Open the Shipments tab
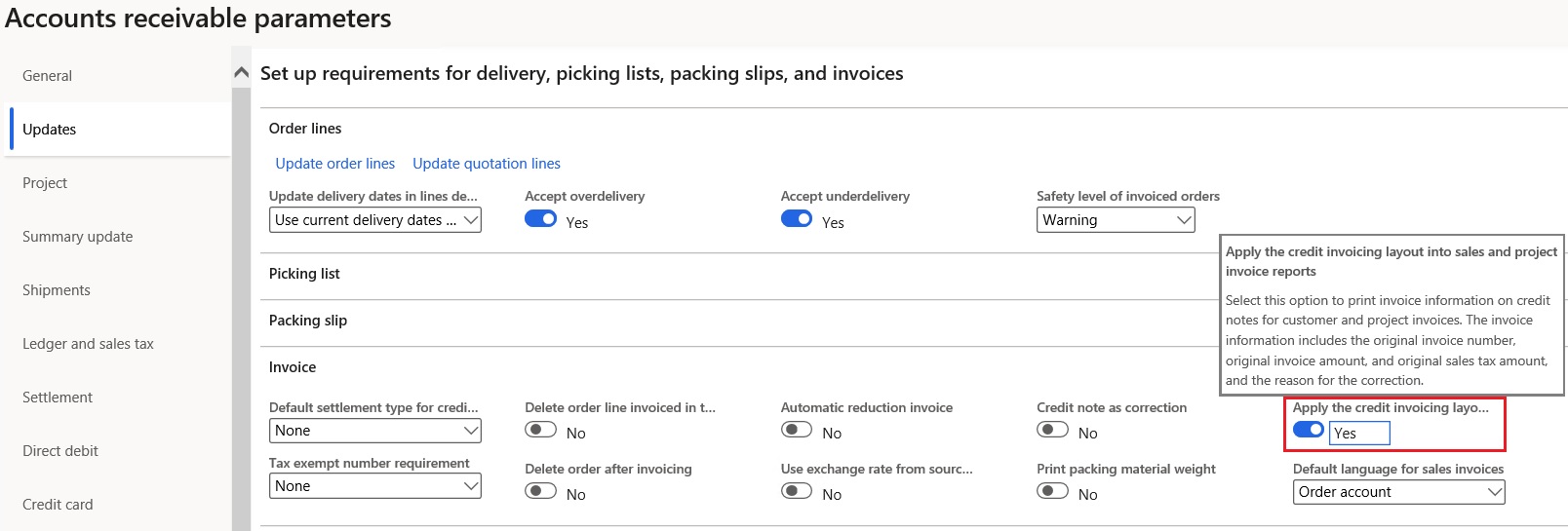Screen dimensions: 1568x531 pyautogui.click(x=57, y=290)
